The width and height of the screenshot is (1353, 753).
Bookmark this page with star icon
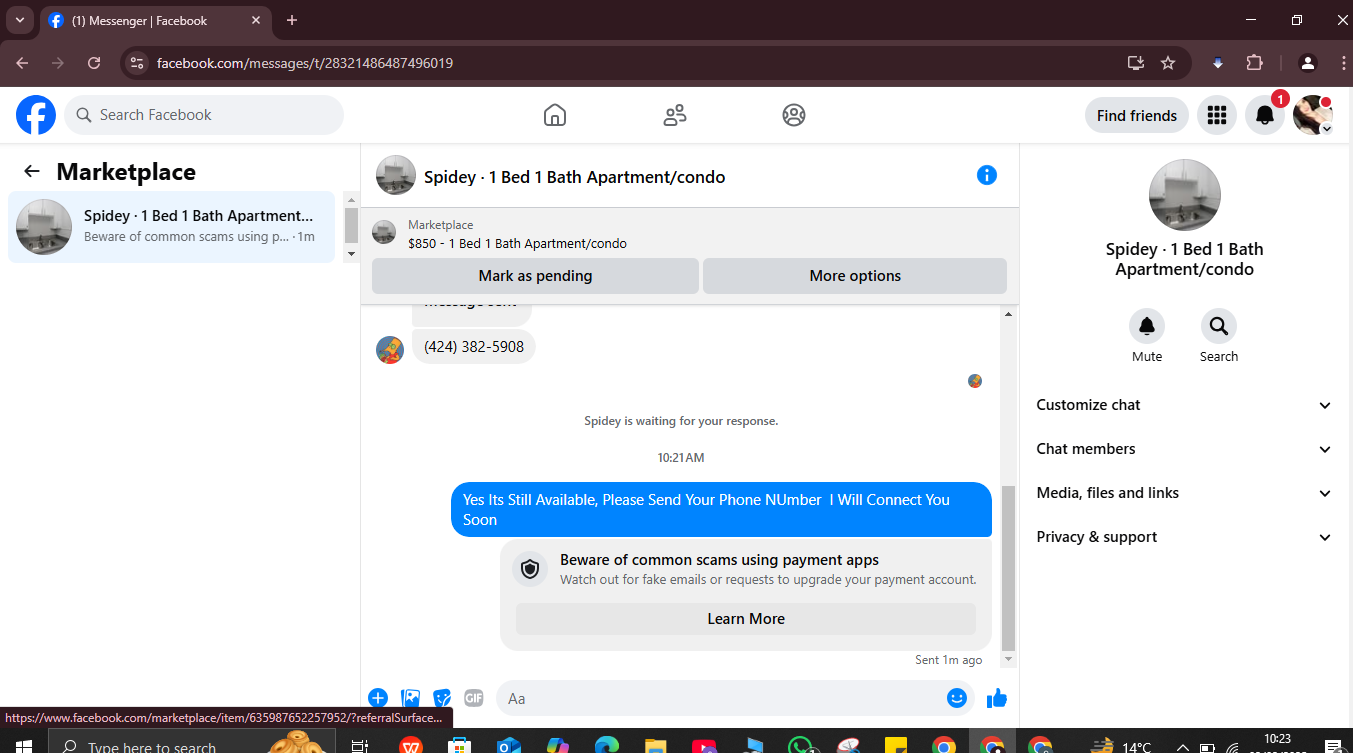(x=1168, y=63)
